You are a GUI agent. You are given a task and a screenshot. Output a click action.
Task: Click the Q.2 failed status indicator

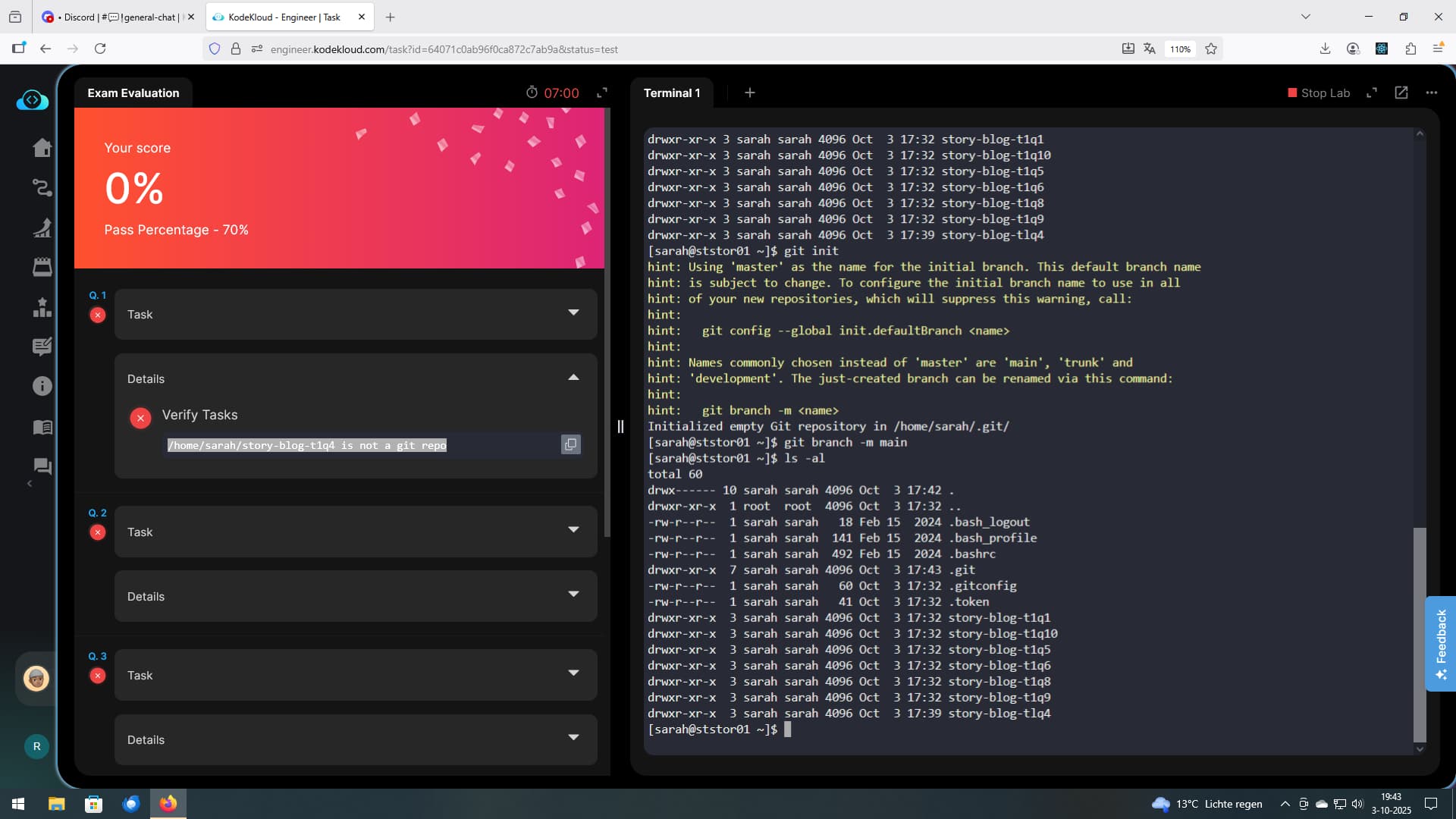[98, 532]
